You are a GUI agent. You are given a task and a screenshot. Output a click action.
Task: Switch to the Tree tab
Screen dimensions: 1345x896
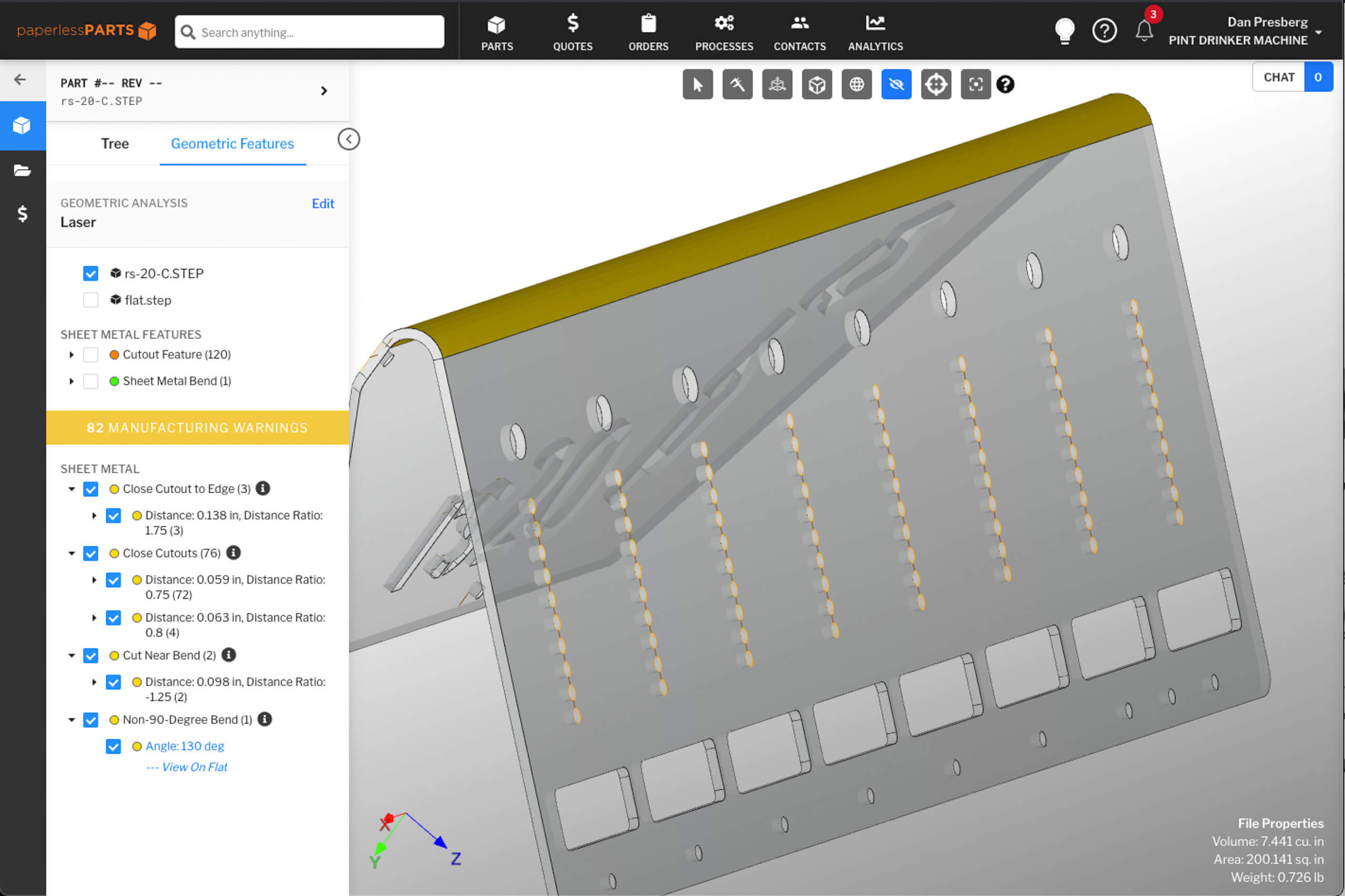point(115,144)
